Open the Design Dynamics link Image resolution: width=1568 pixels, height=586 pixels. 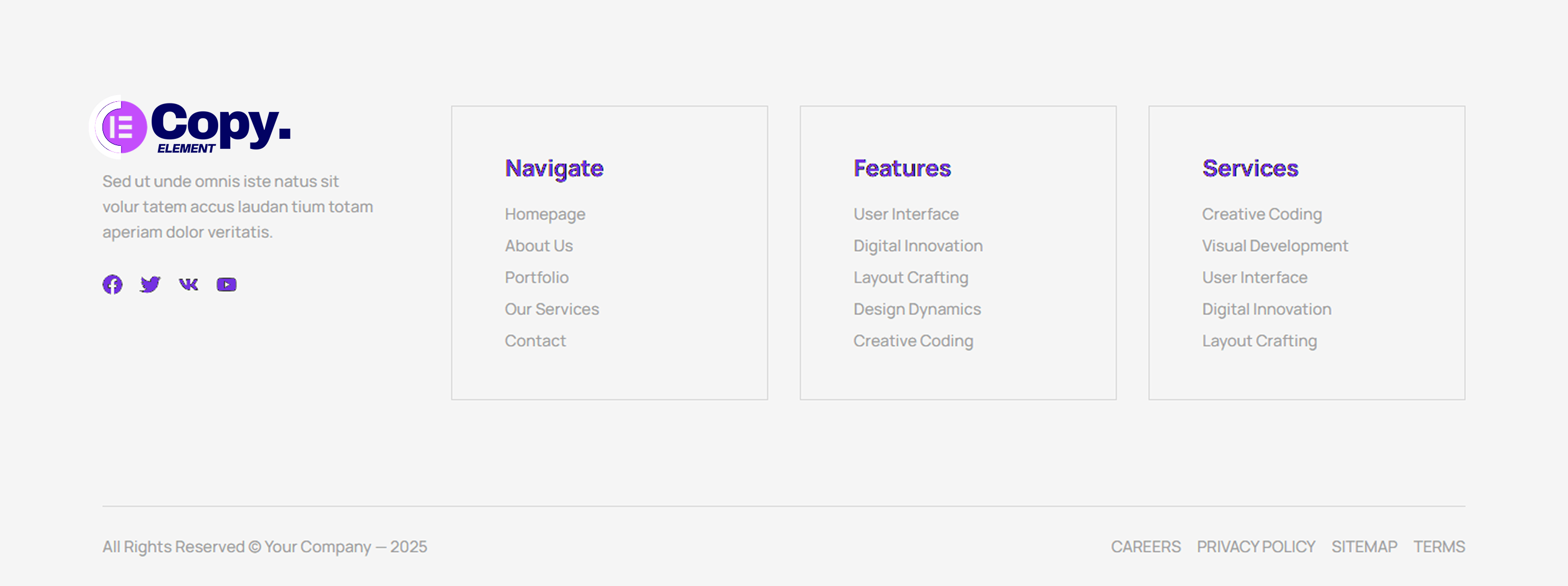916,309
